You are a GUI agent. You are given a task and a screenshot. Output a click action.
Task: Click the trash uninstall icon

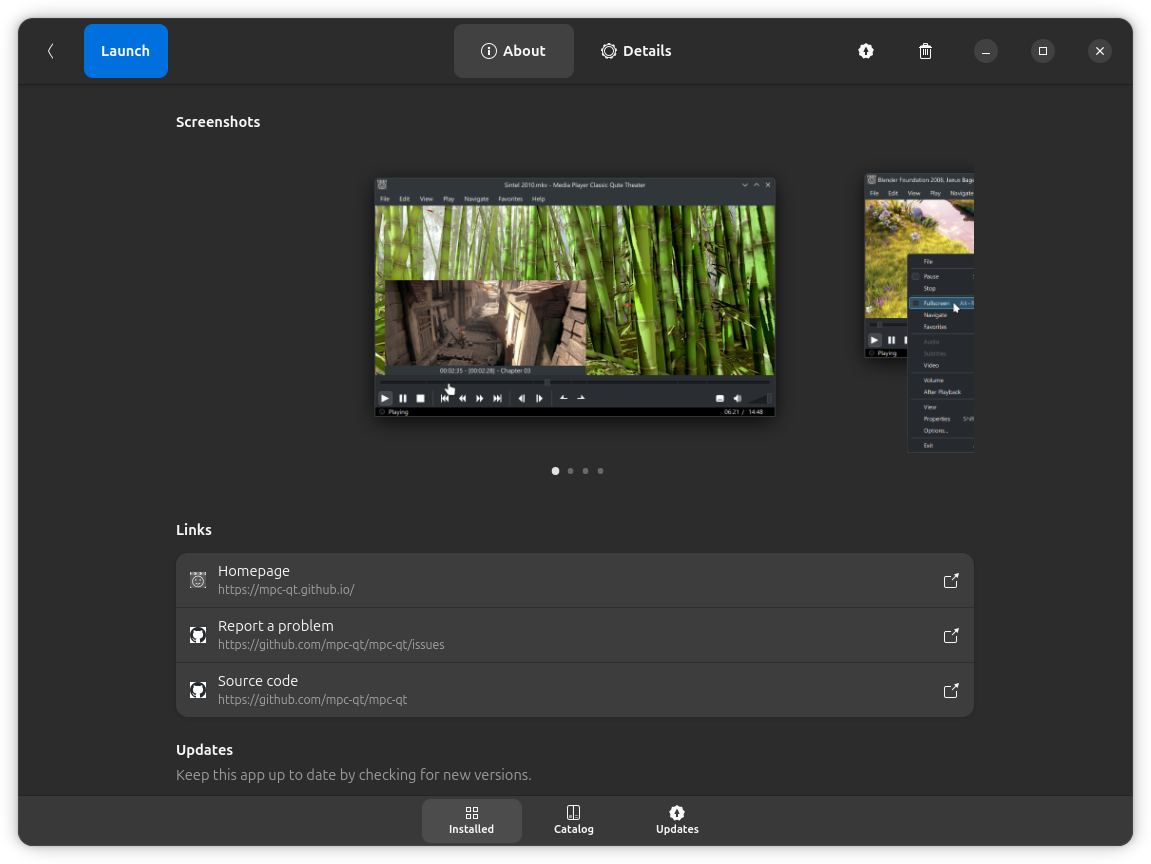(x=926, y=51)
